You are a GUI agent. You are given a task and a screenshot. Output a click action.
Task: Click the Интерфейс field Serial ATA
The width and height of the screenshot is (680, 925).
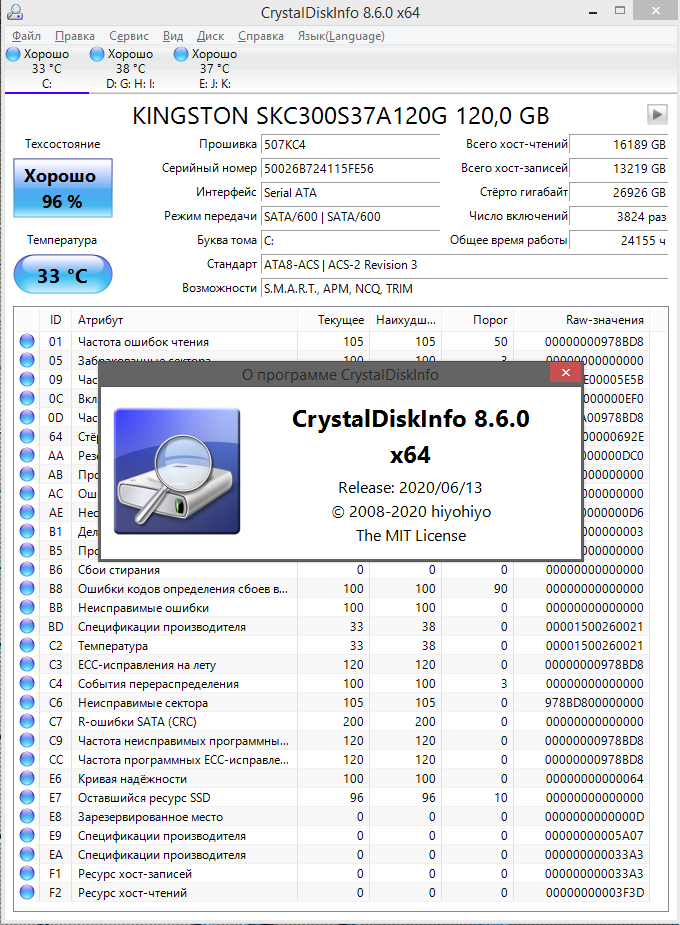tap(350, 193)
